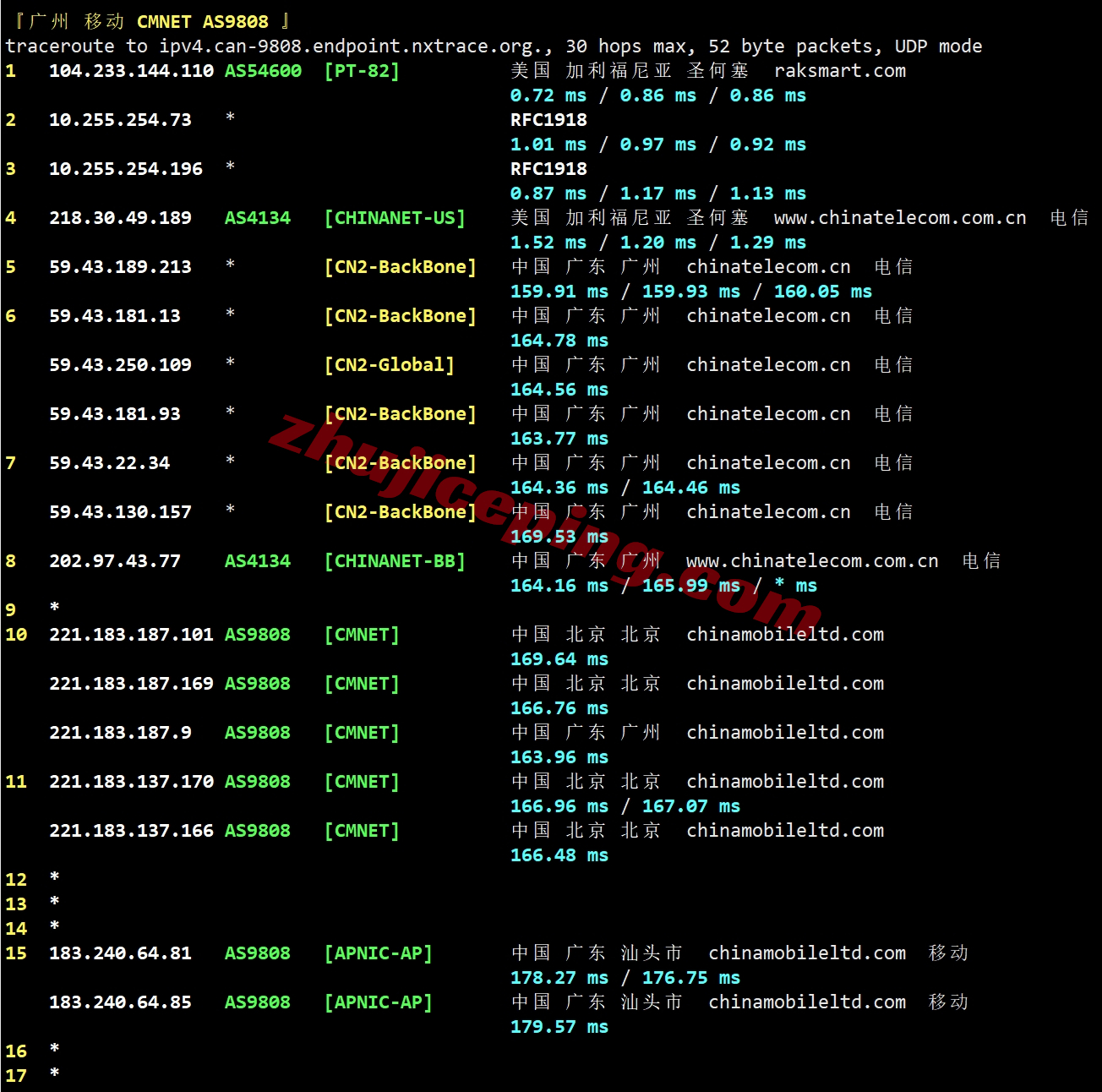The height and width of the screenshot is (1092, 1102).
Task: Click IP address 221.183.187.9
Action: click(120, 733)
